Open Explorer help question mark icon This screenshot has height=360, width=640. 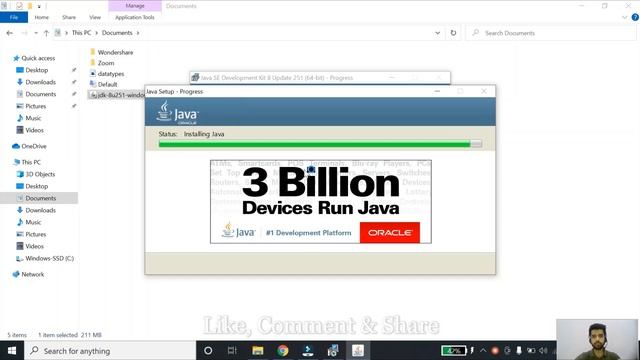click(x=635, y=17)
